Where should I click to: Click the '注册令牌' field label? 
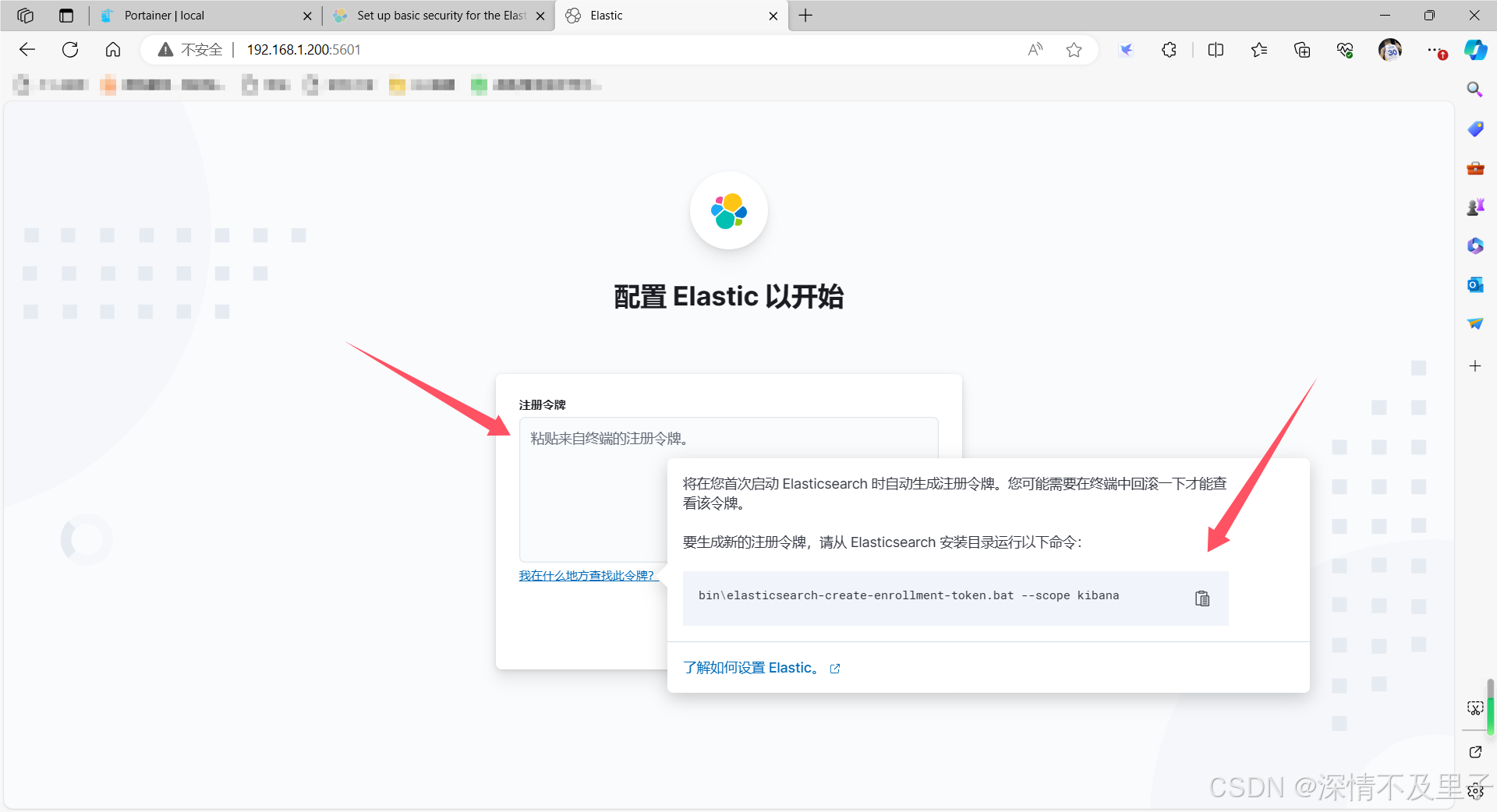pos(543,404)
